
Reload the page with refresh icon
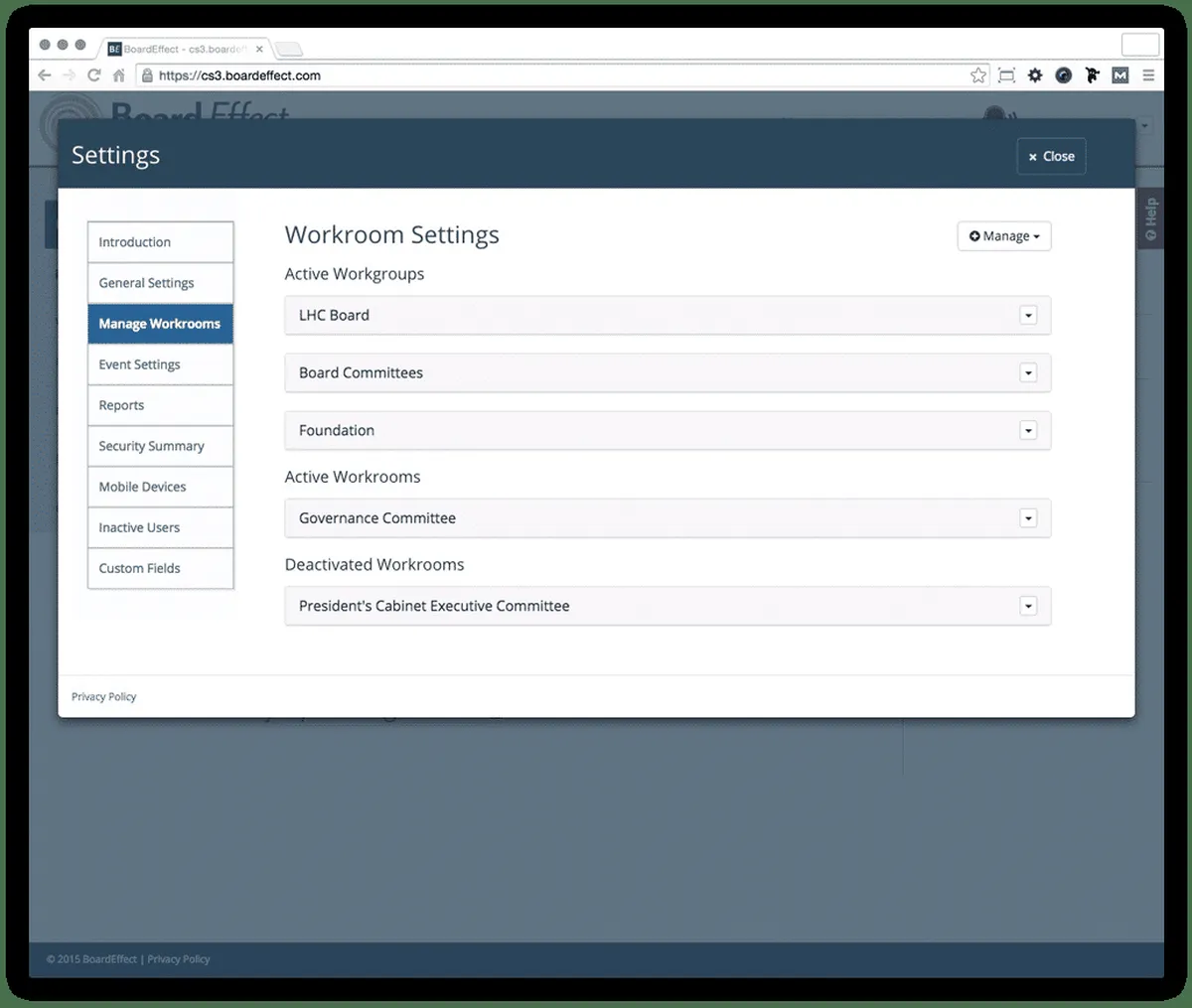click(x=94, y=75)
